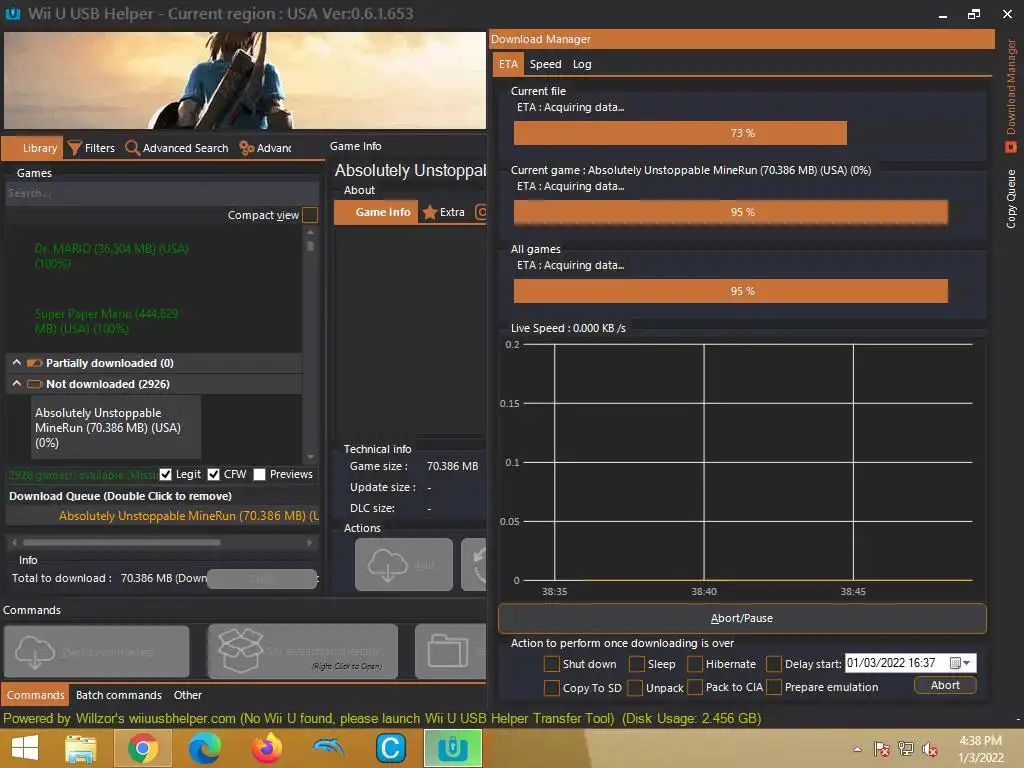Screen dimensions: 1024x768
Task: Click the network tray icon
Action: 906,749
